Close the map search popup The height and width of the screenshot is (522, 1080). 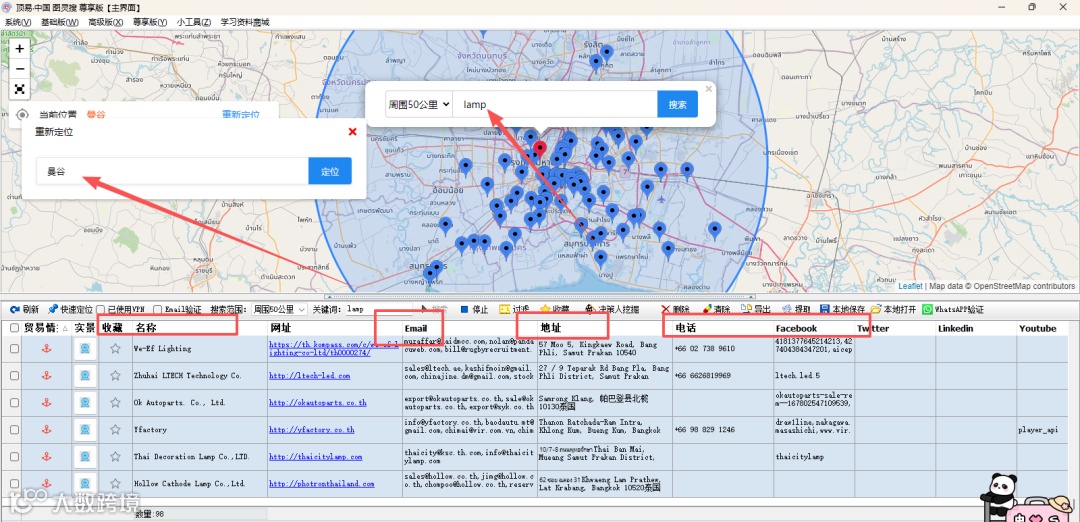[x=709, y=89]
